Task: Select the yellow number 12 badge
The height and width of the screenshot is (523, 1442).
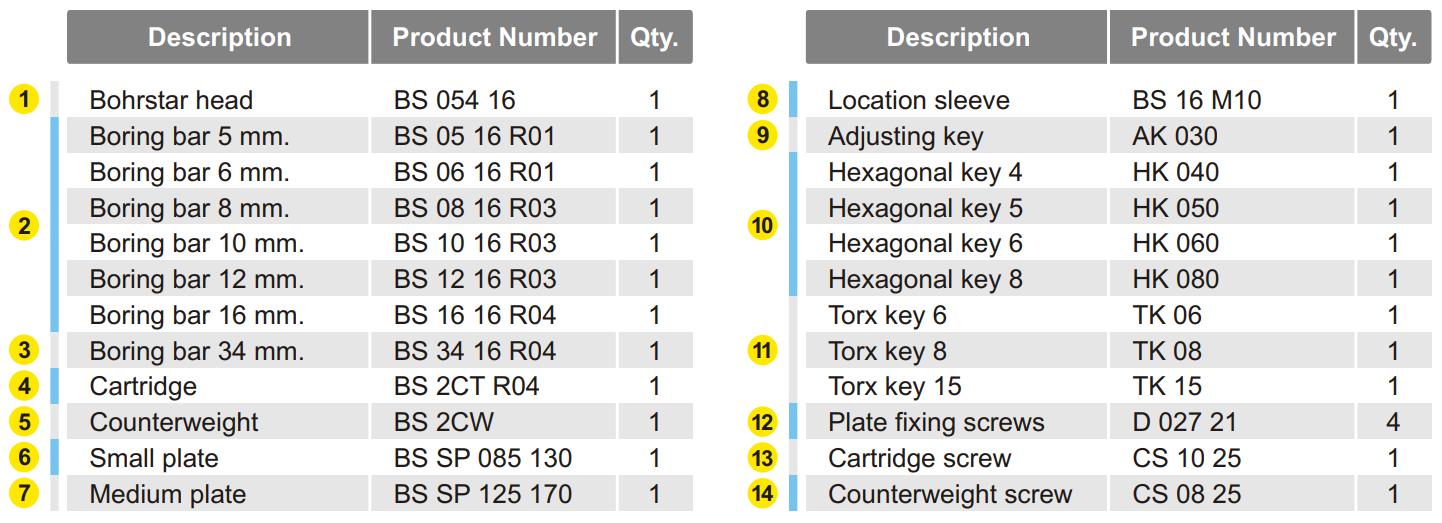Action: pos(763,422)
